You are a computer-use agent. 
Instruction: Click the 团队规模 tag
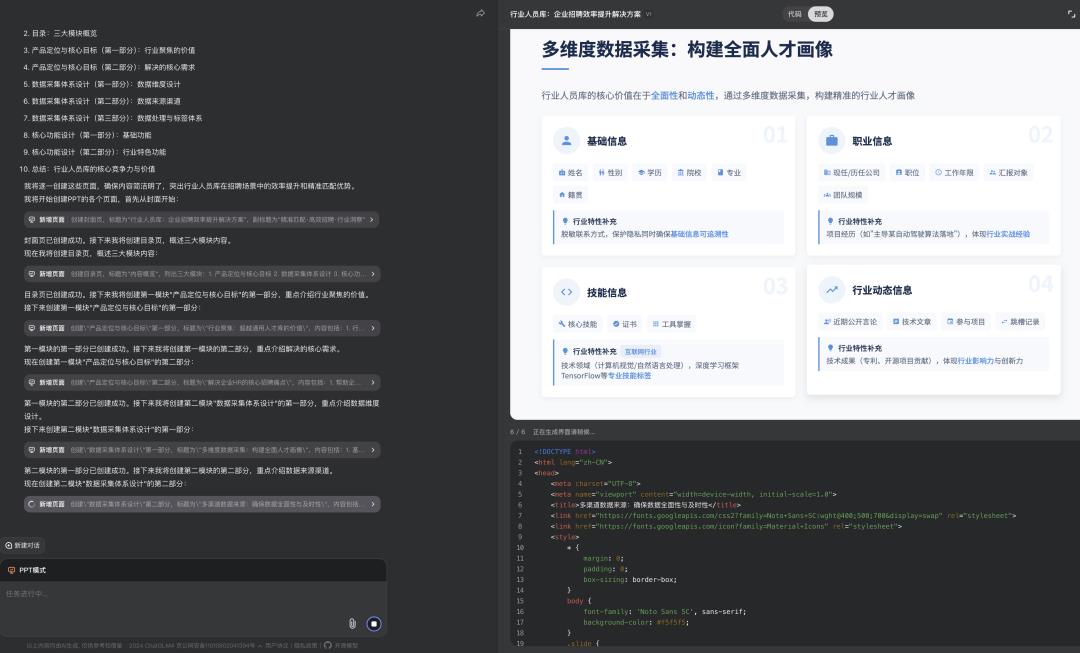coord(843,195)
